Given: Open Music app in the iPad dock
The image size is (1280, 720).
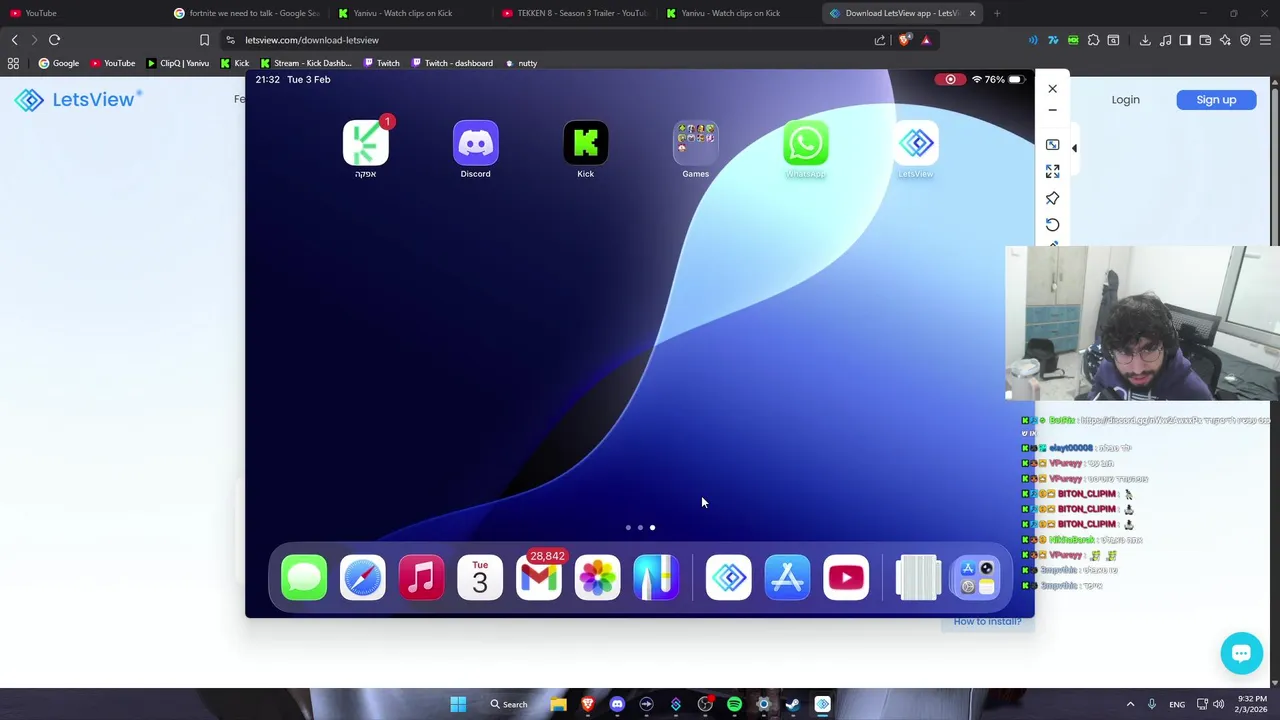Looking at the screenshot, I should point(421,578).
